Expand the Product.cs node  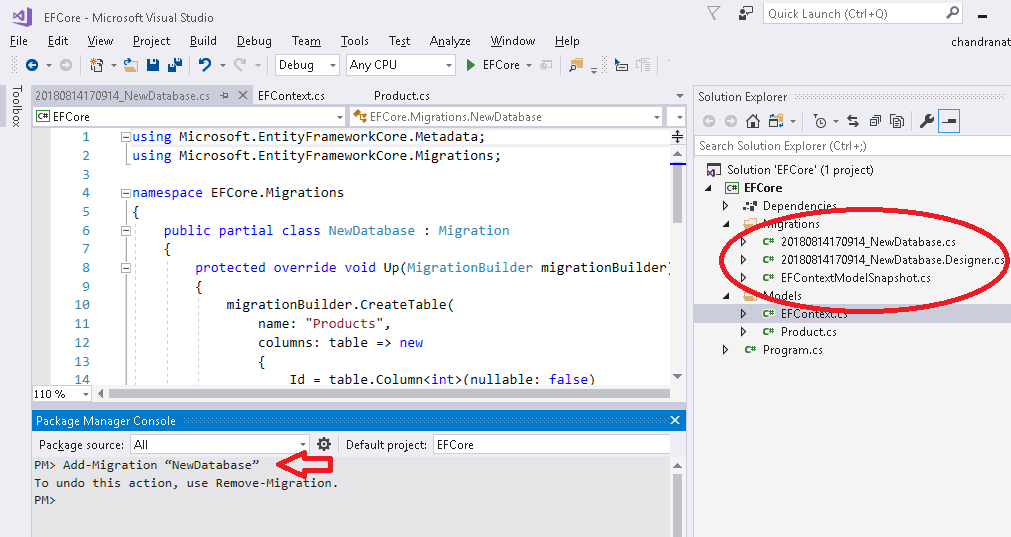pos(743,331)
